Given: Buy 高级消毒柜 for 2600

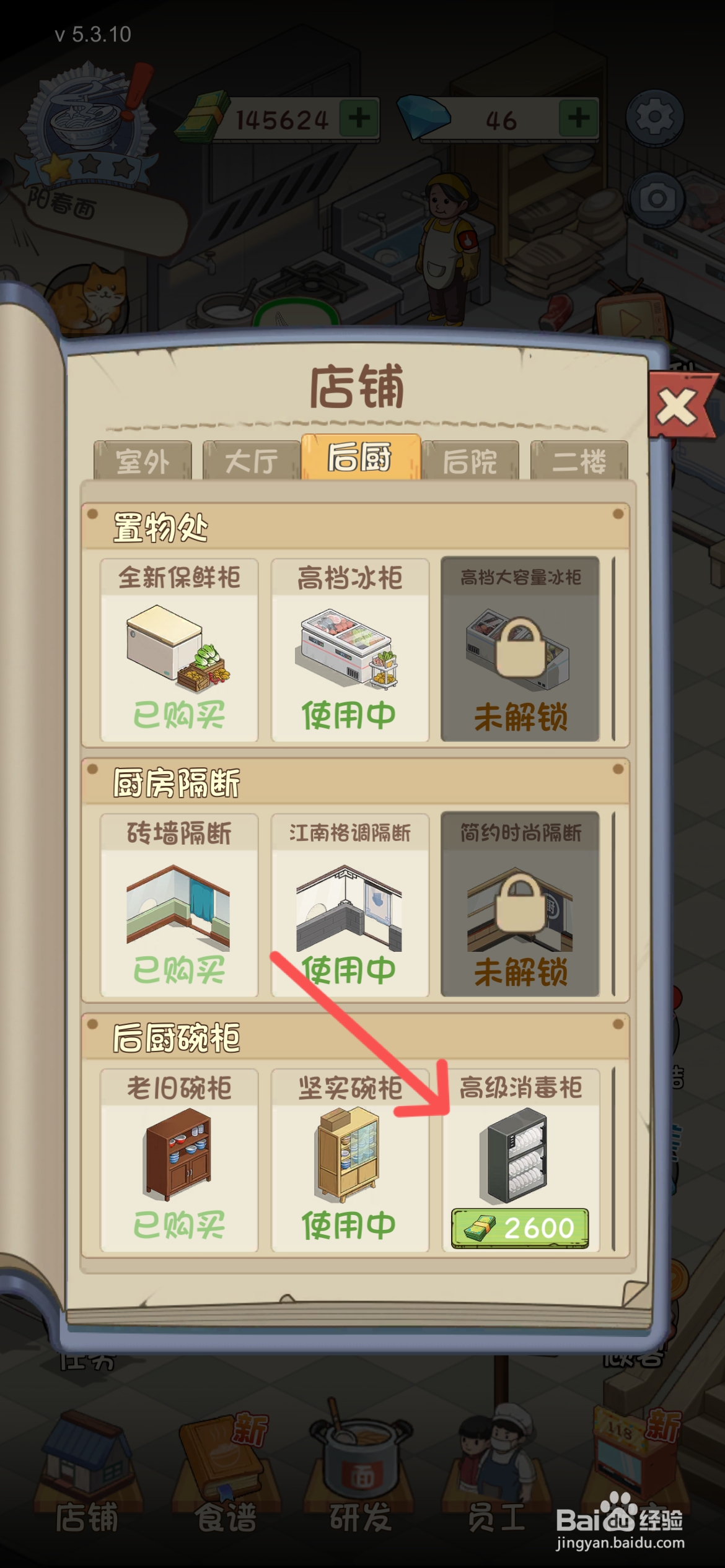Looking at the screenshot, I should point(520,1227).
